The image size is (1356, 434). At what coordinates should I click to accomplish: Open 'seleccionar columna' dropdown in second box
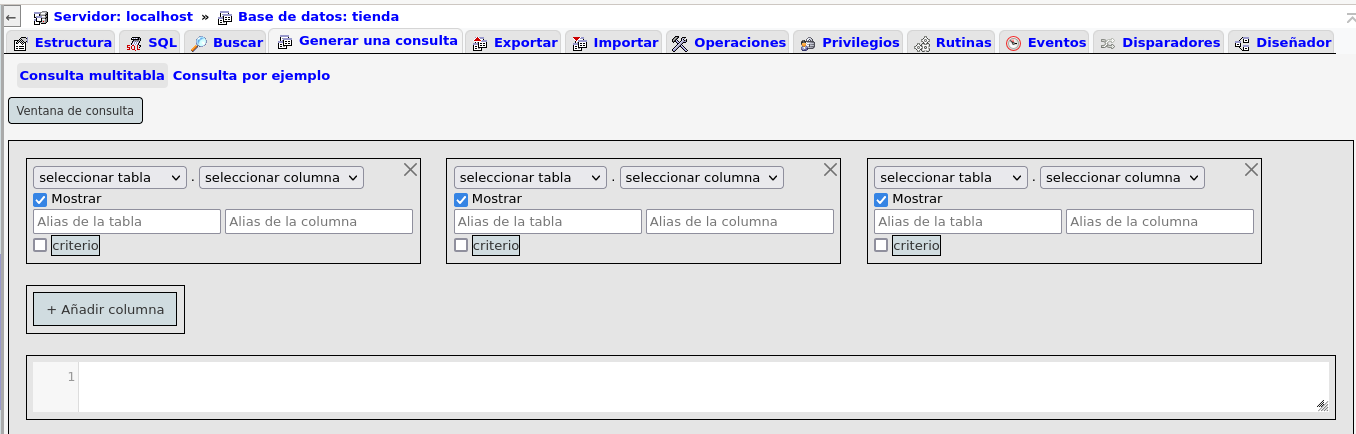(701, 177)
